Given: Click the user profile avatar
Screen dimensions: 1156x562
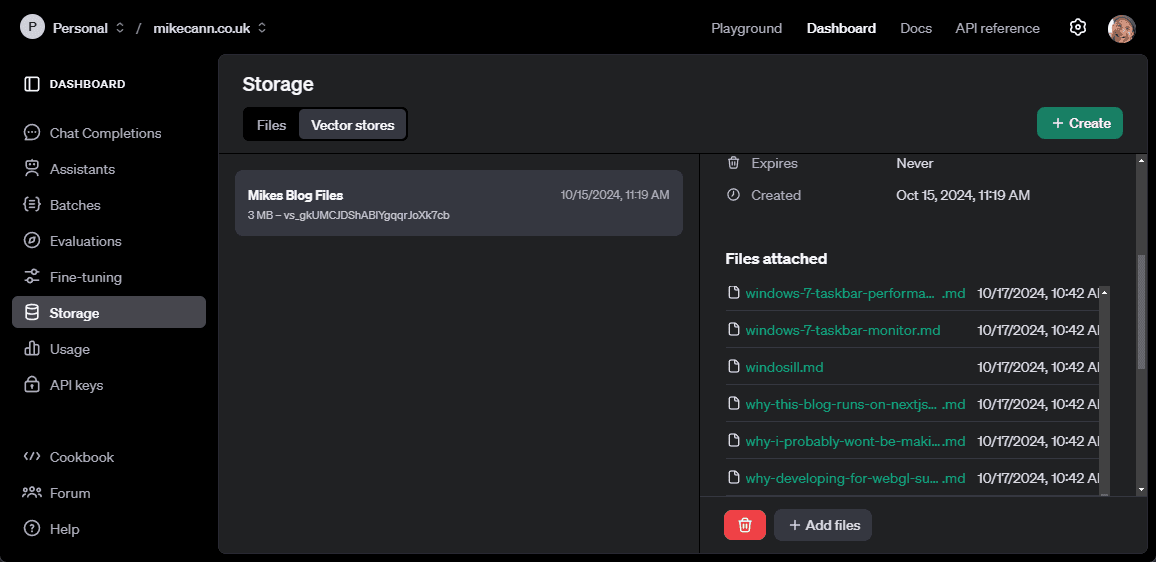Looking at the screenshot, I should pyautogui.click(x=1121, y=28).
